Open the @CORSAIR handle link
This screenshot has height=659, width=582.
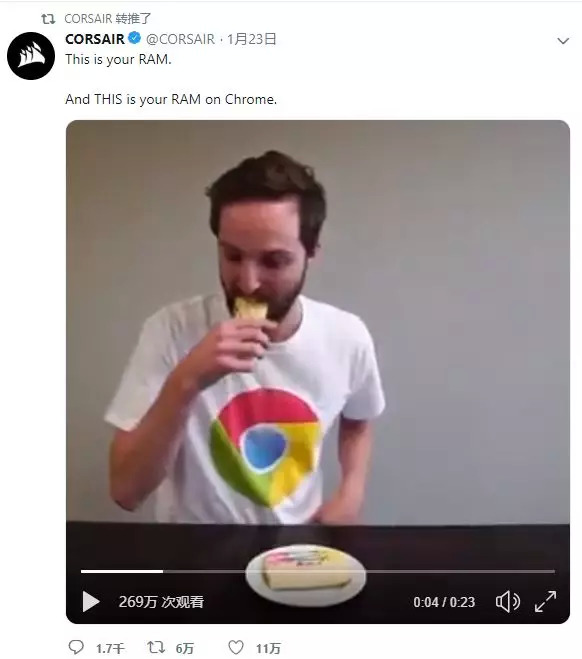[180, 39]
